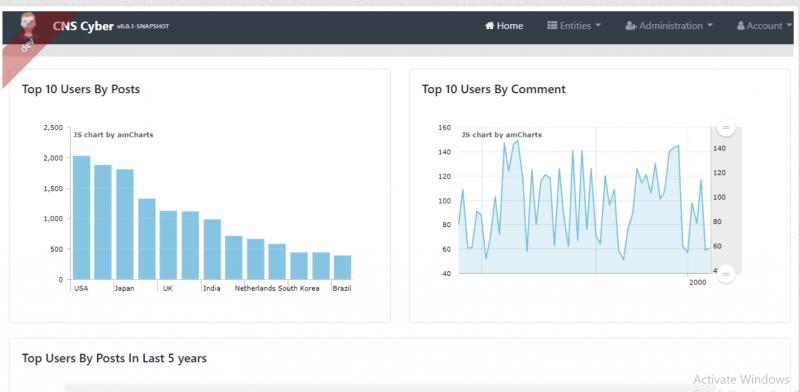Click the Netherlands axis label

(x=255, y=288)
